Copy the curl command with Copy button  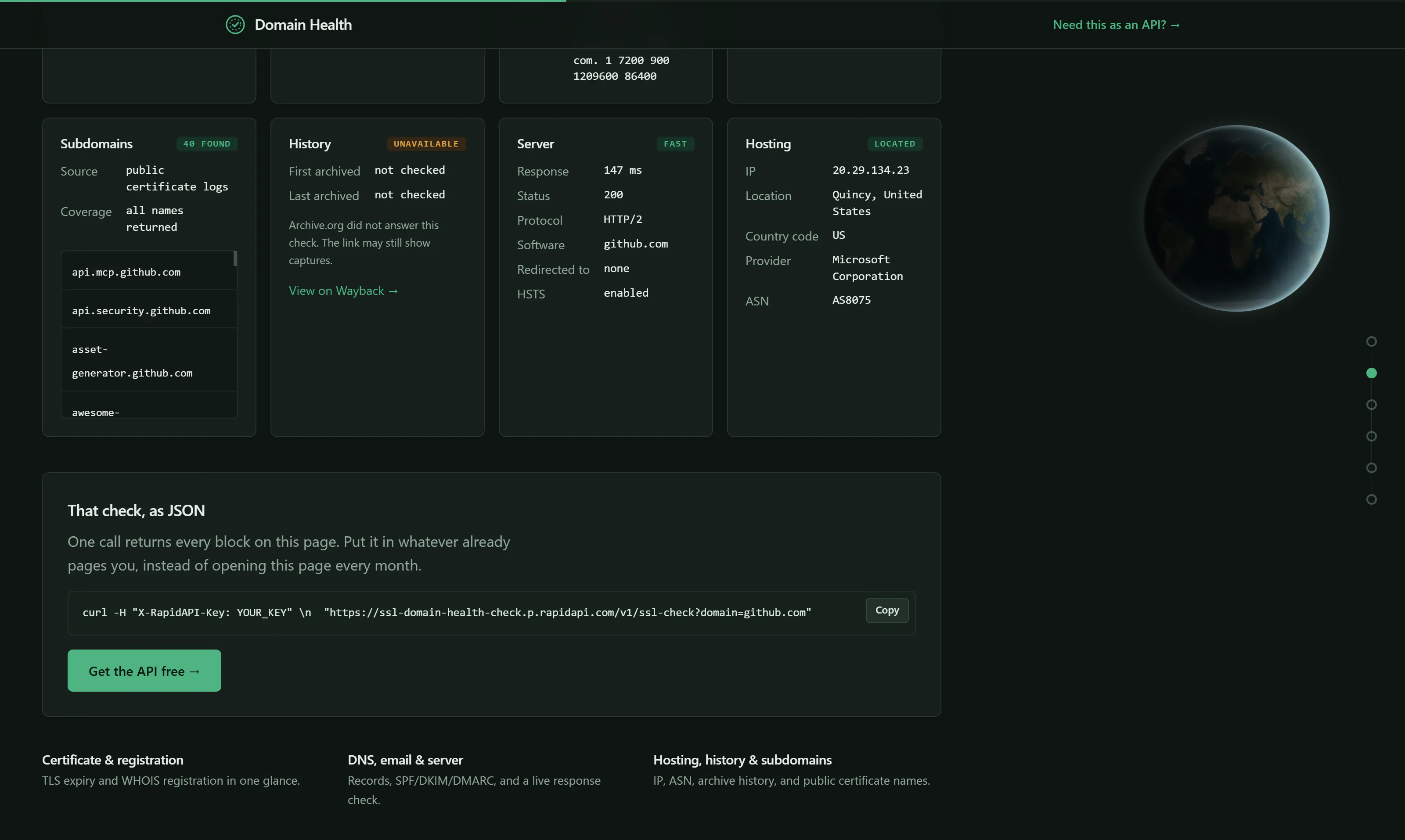887,610
